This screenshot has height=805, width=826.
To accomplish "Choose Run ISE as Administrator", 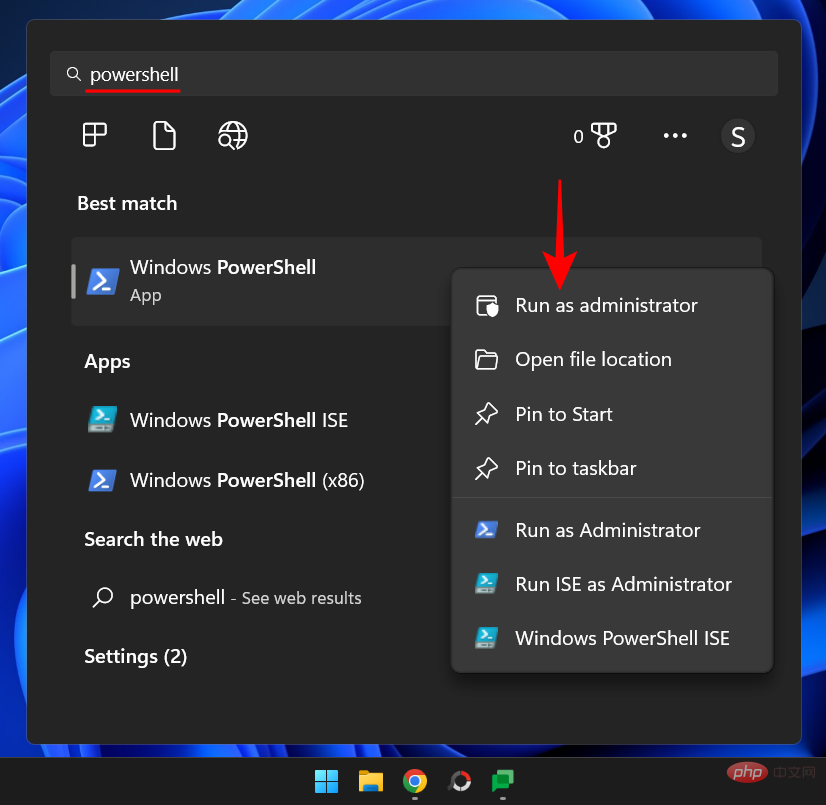I will pos(622,584).
